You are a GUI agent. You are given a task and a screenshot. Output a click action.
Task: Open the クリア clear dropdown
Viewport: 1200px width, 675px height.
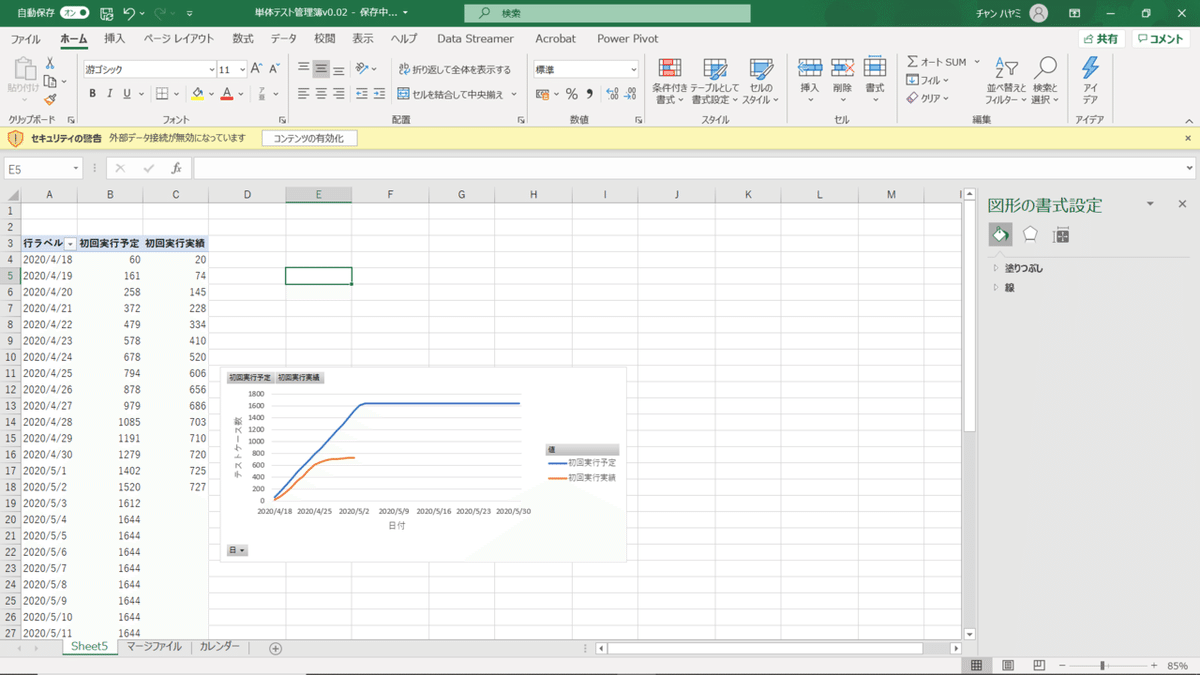tap(928, 98)
